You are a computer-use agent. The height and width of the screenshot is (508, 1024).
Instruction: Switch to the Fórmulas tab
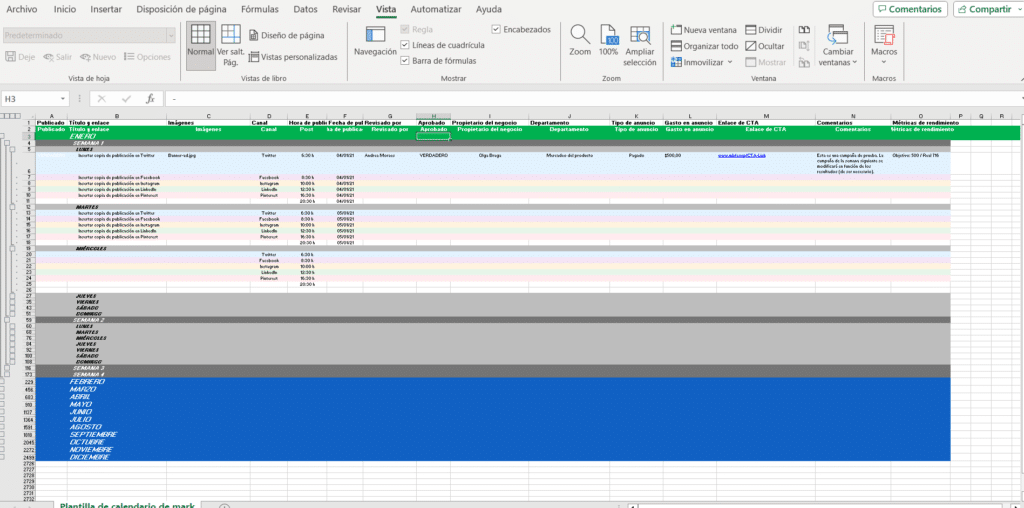tap(260, 9)
